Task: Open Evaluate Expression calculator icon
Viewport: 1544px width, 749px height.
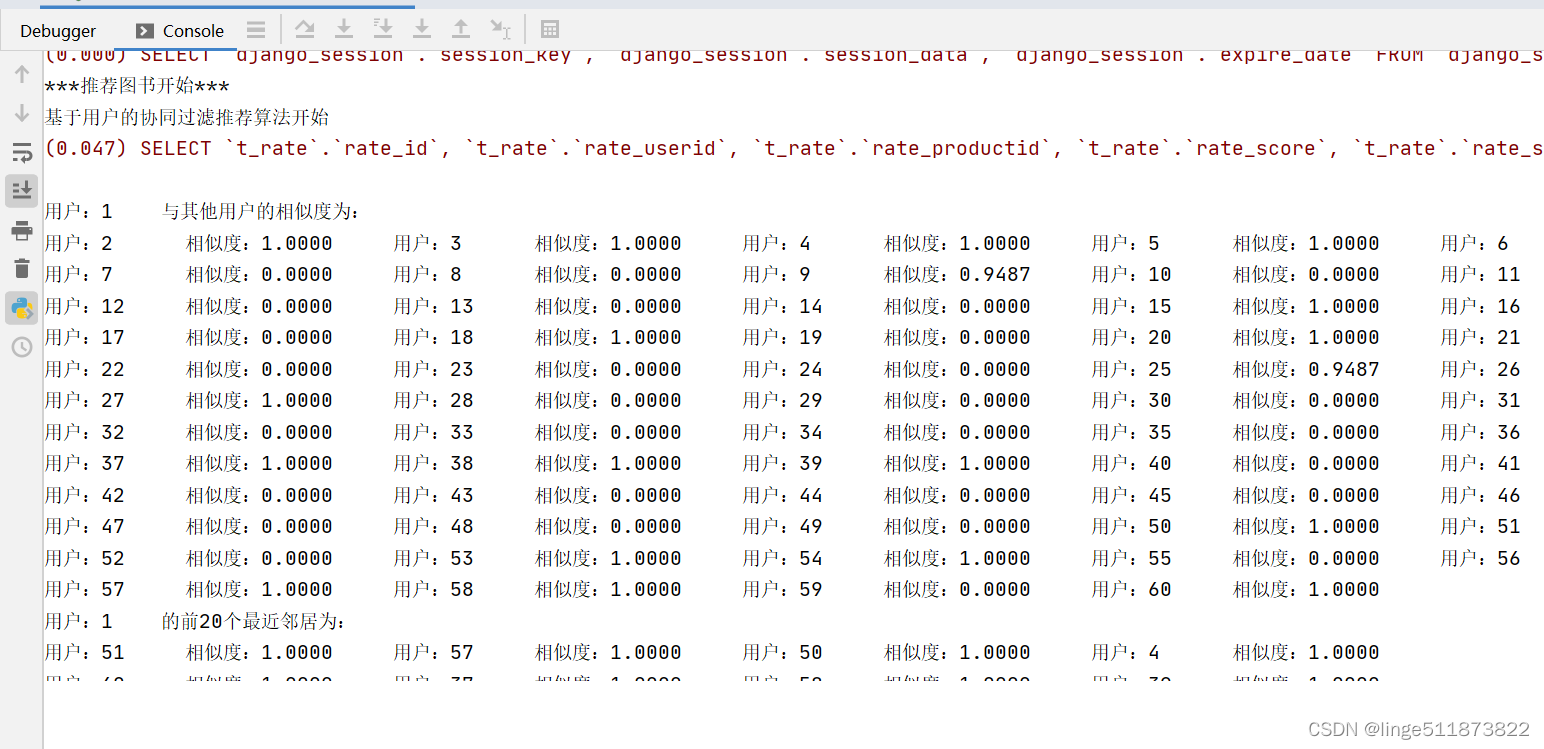Action: (550, 29)
